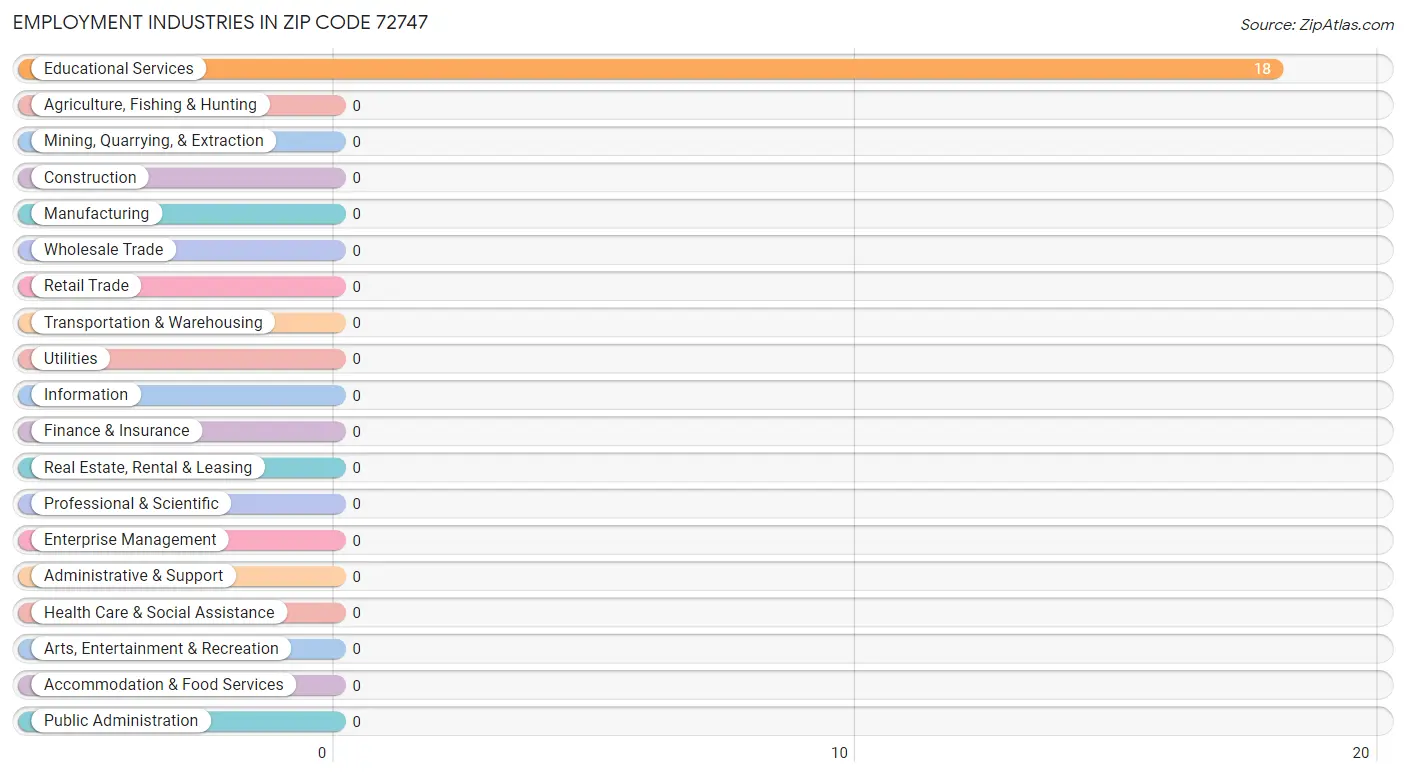The height and width of the screenshot is (776, 1406).
Task: Click the Educational Services label
Action: 119,69
